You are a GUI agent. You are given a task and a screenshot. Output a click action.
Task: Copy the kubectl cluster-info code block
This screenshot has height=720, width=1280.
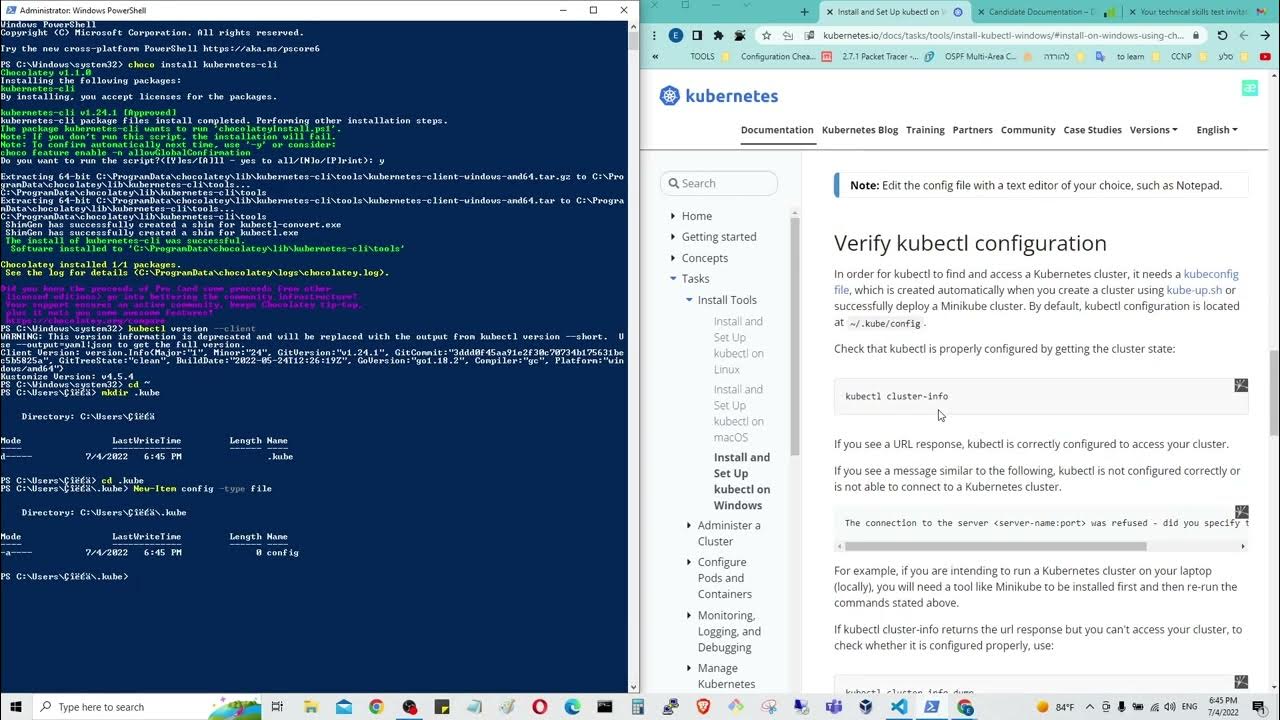click(x=1241, y=385)
